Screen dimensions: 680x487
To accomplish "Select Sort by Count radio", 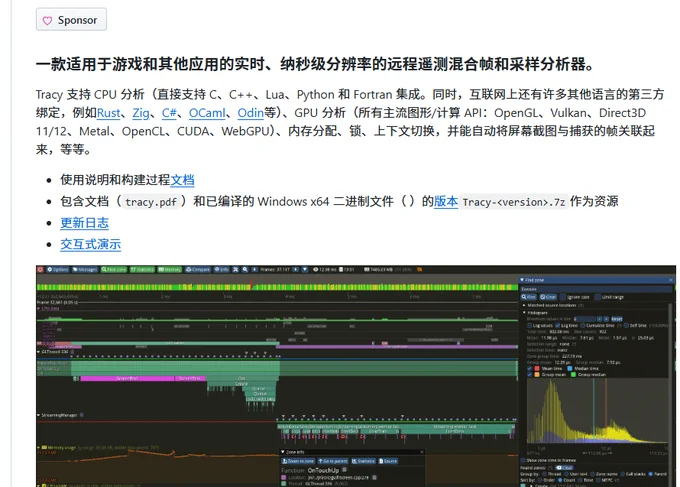I will coord(560,480).
